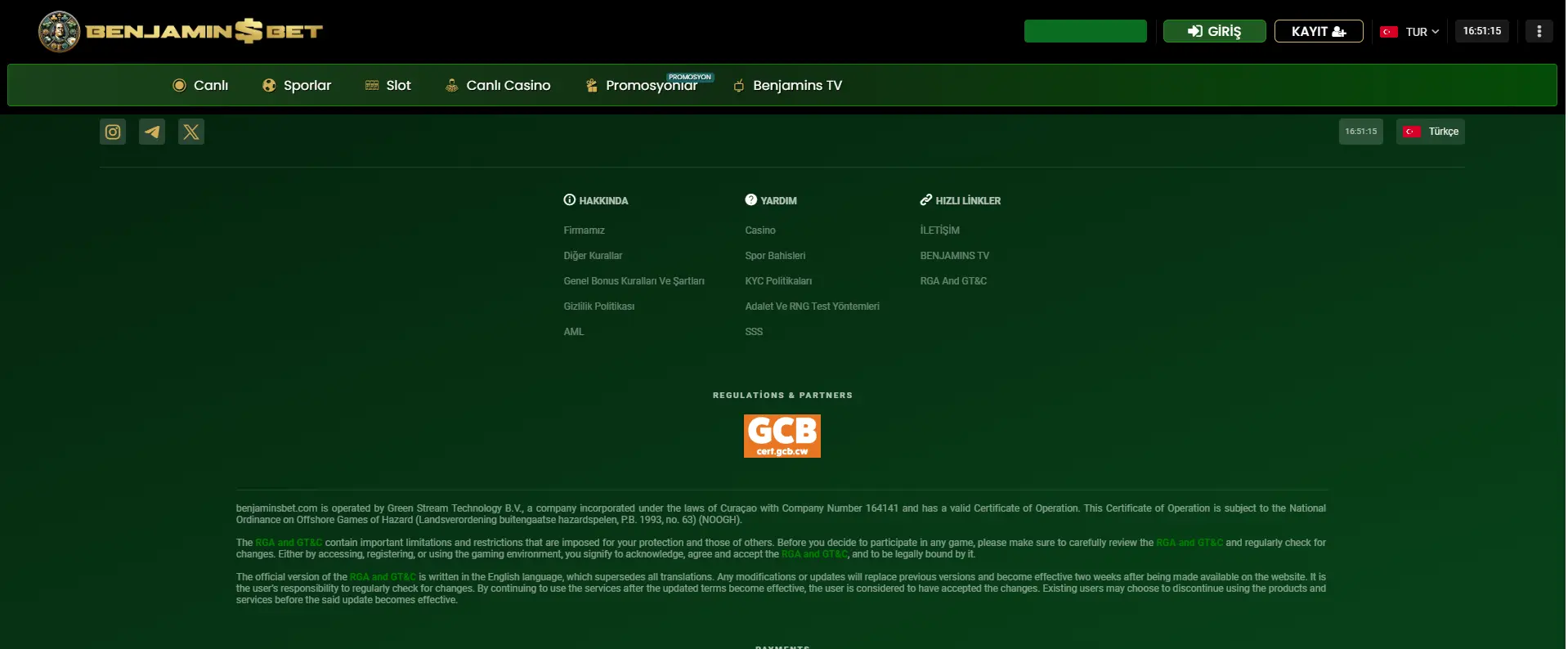1568x649 pixels.
Task: Open the Slot games menu
Action: pos(388,86)
